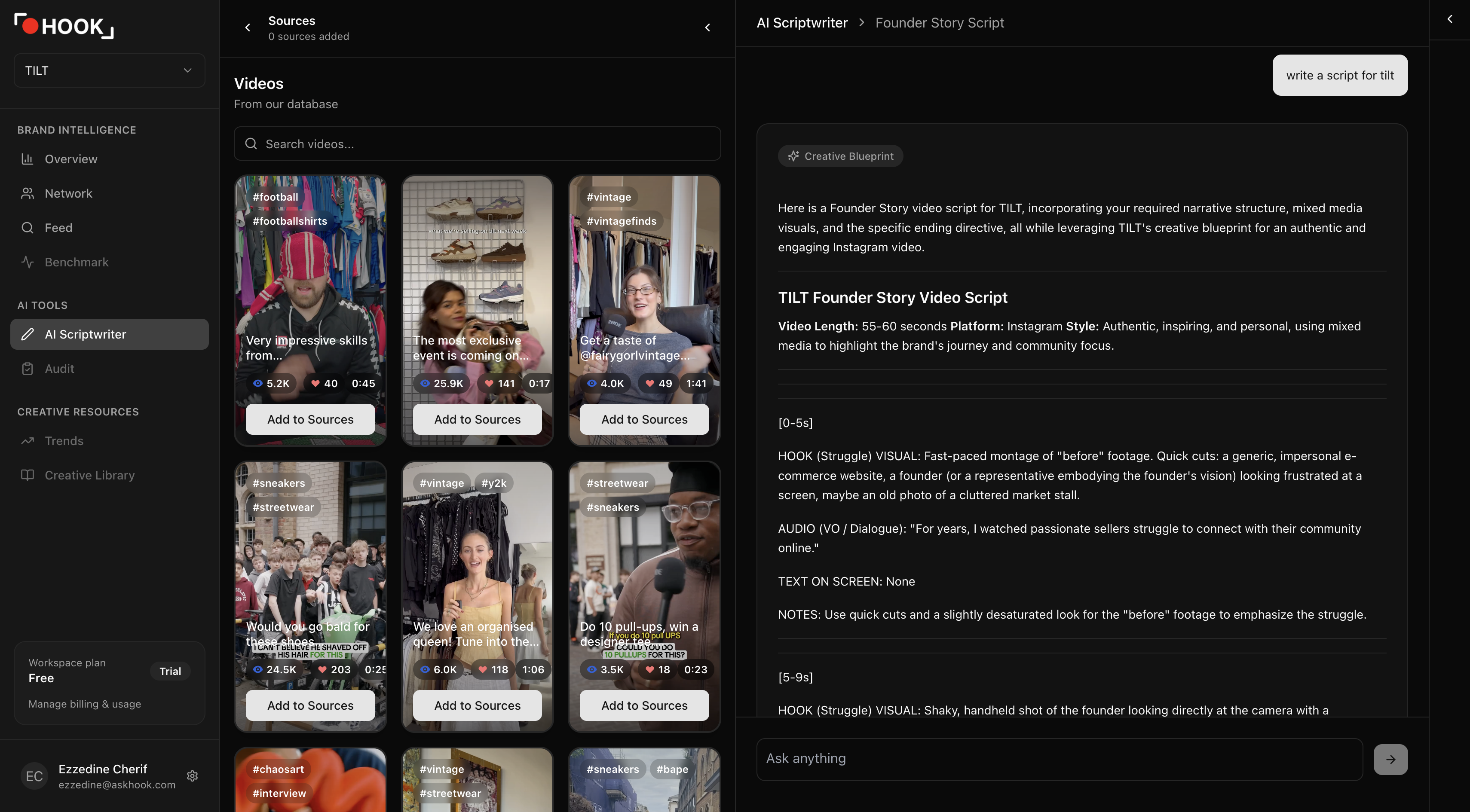
Task: Click the Ask anything input box
Action: (1059, 759)
